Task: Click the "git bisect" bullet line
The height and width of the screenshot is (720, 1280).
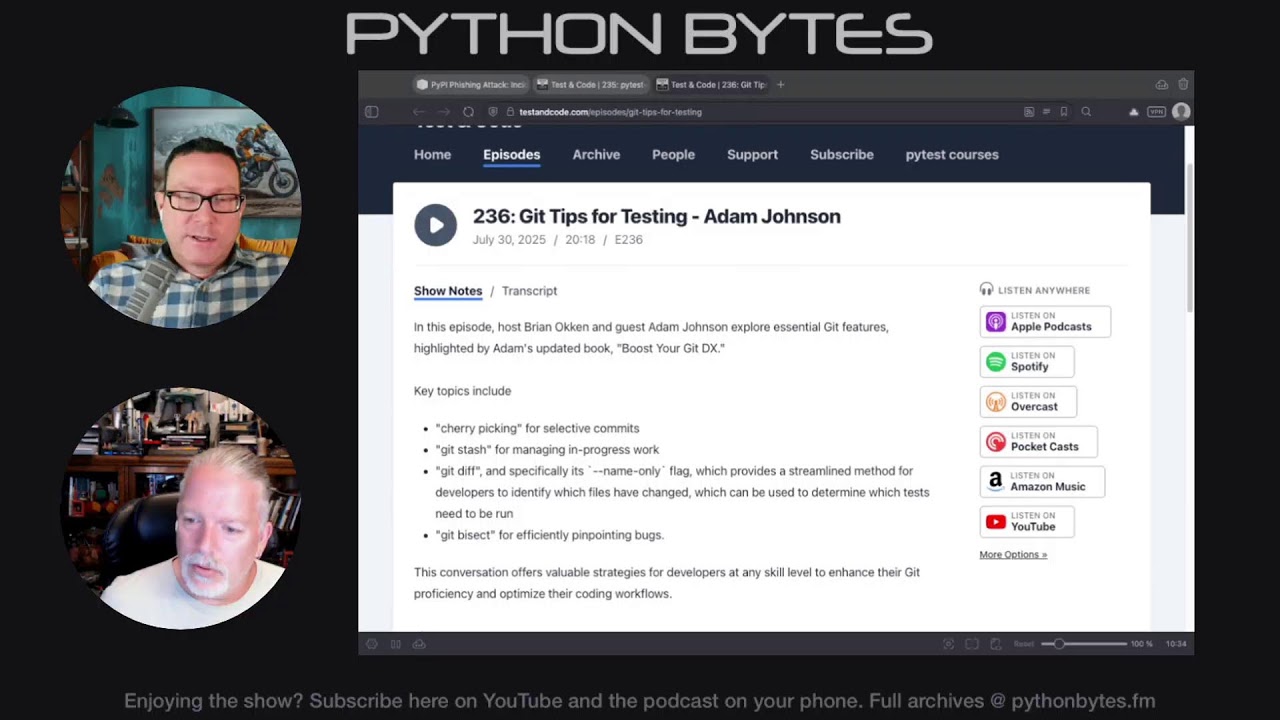Action: coord(549,535)
